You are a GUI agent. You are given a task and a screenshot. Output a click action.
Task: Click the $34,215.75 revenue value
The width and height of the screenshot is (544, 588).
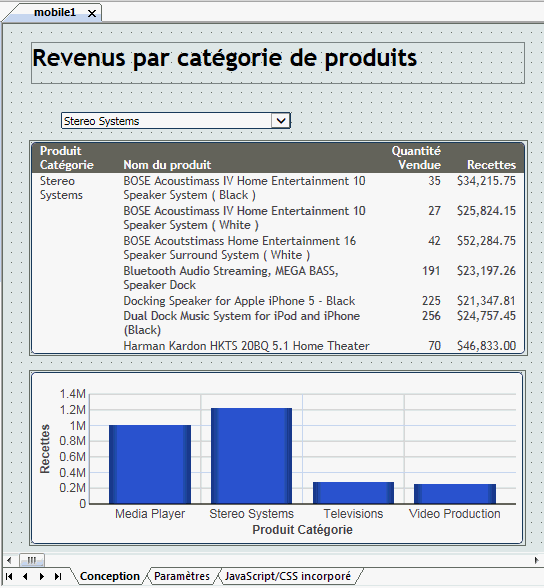(486, 181)
